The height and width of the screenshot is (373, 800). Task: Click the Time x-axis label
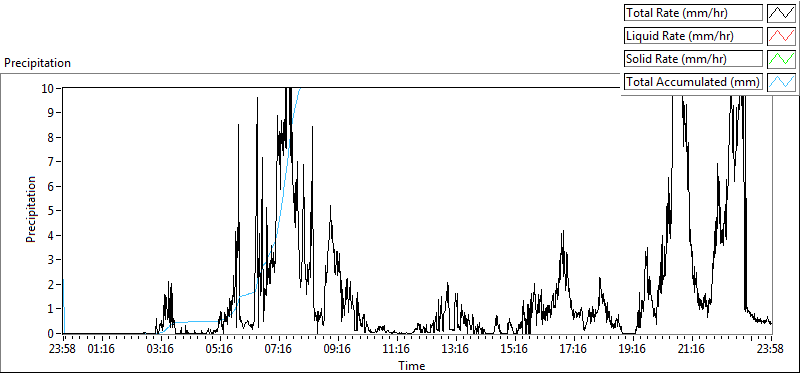(412, 365)
